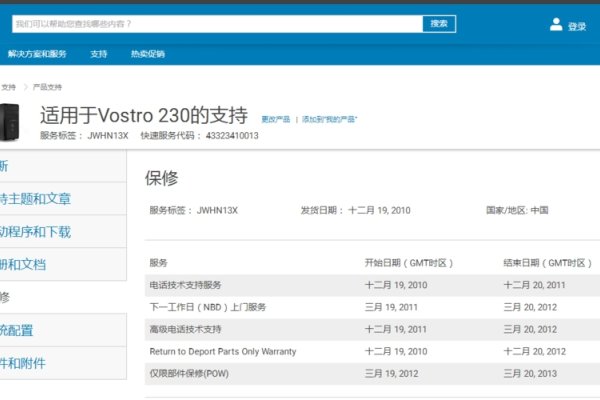This screenshot has height=400, width=600.
Task: Open the 部件和附件 sidebar tab
Action: coord(63,363)
